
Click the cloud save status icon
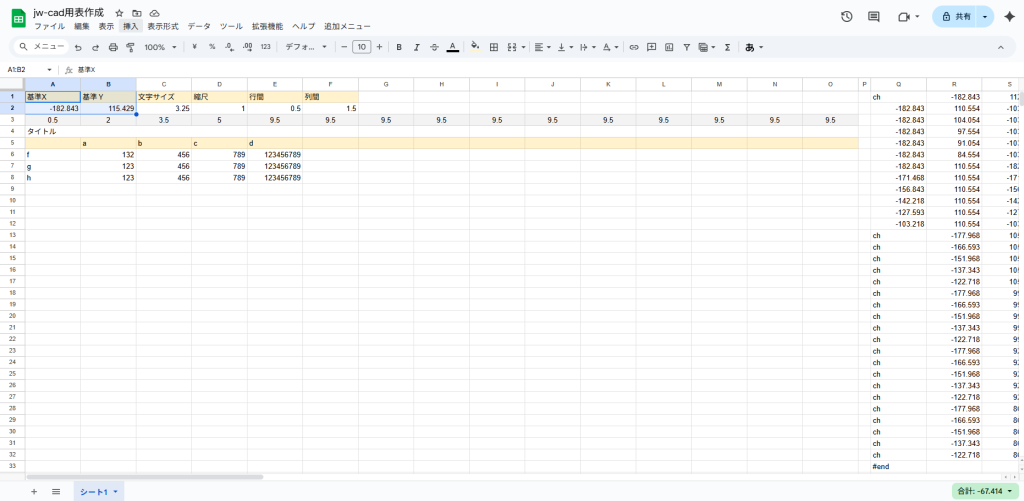tap(154, 13)
